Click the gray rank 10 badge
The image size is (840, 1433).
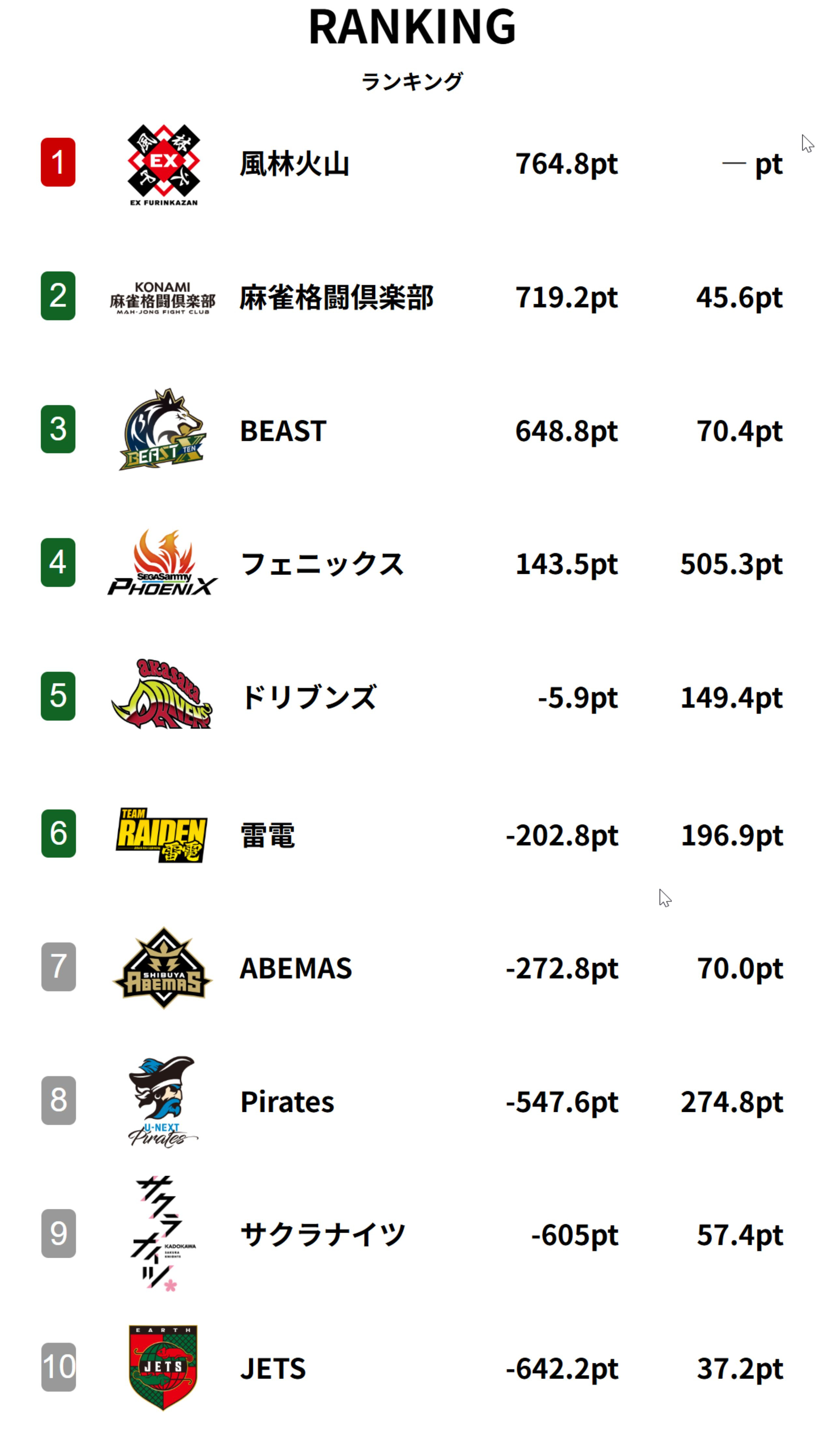(59, 1367)
